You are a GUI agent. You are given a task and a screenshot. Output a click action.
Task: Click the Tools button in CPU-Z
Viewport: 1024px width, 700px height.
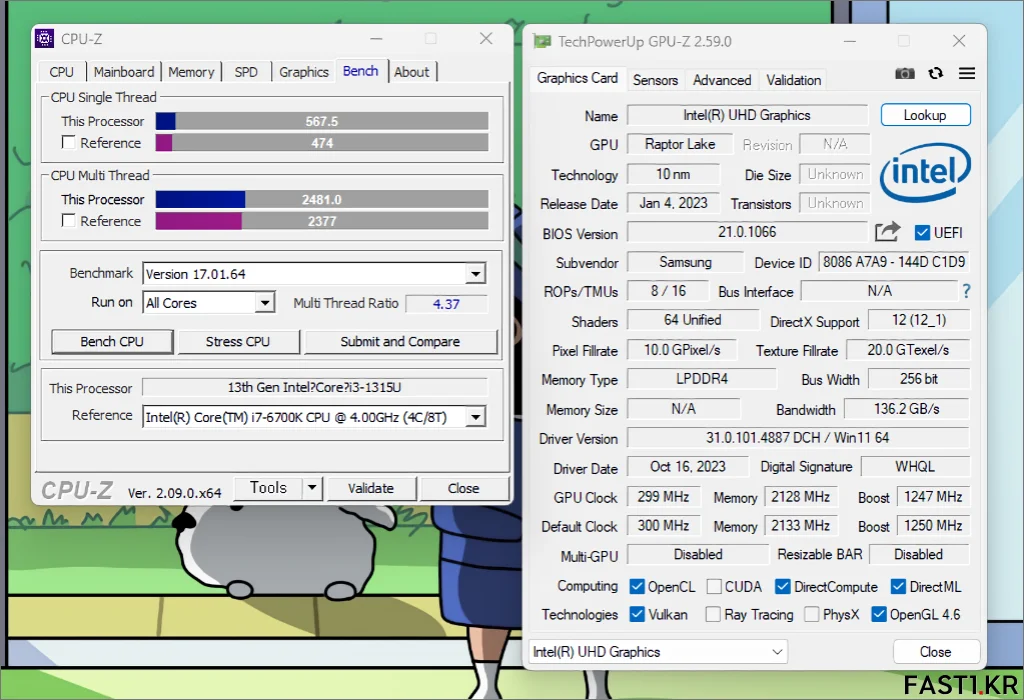pos(268,488)
